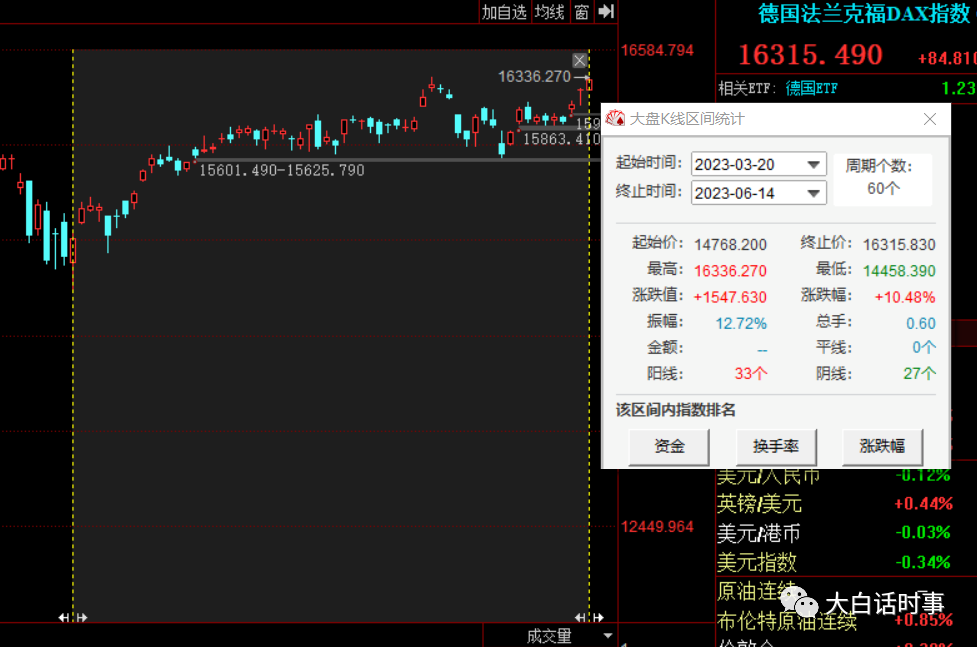Open the 德国ETF related link

tap(811, 89)
